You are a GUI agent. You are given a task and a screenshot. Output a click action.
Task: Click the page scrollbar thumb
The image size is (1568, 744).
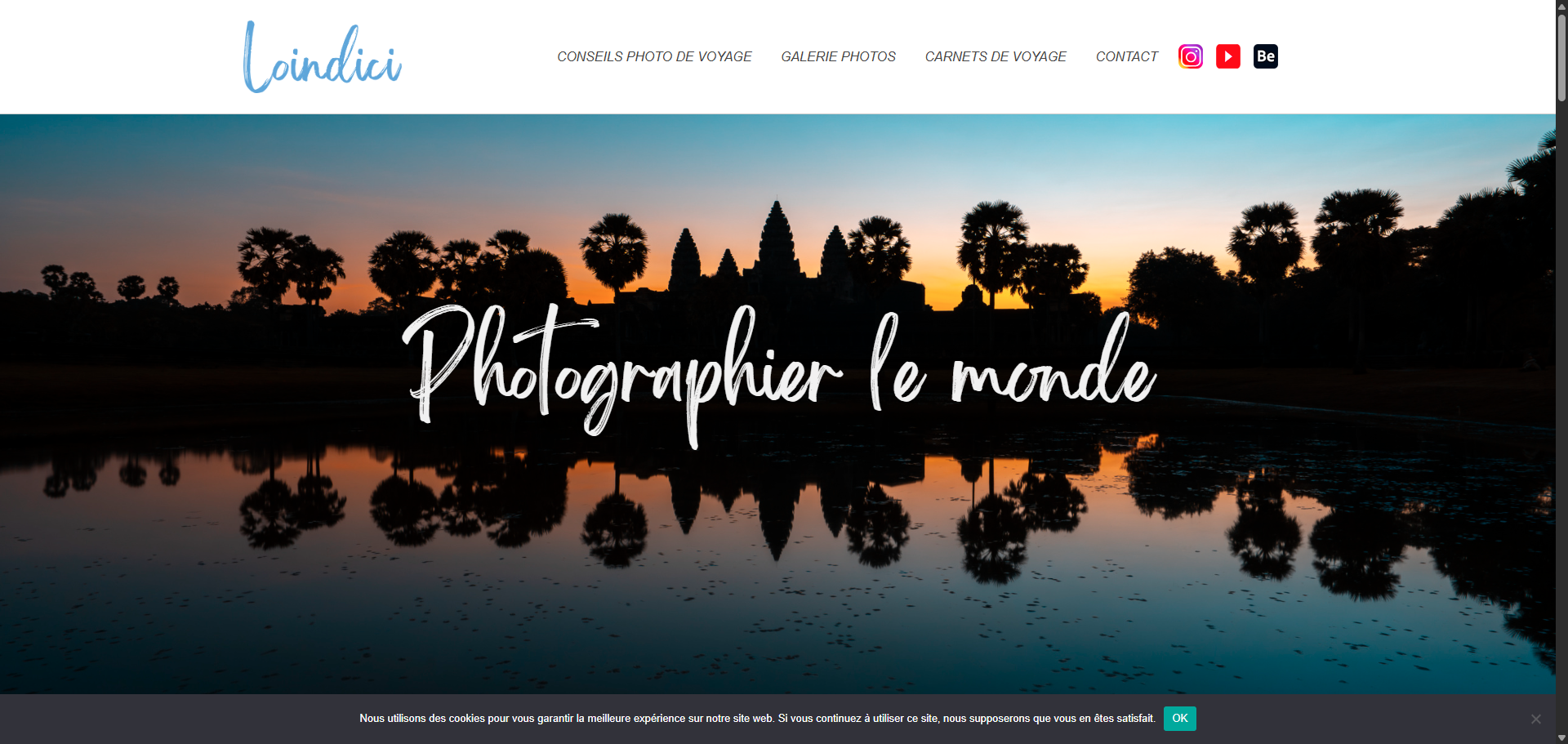tap(1561, 57)
